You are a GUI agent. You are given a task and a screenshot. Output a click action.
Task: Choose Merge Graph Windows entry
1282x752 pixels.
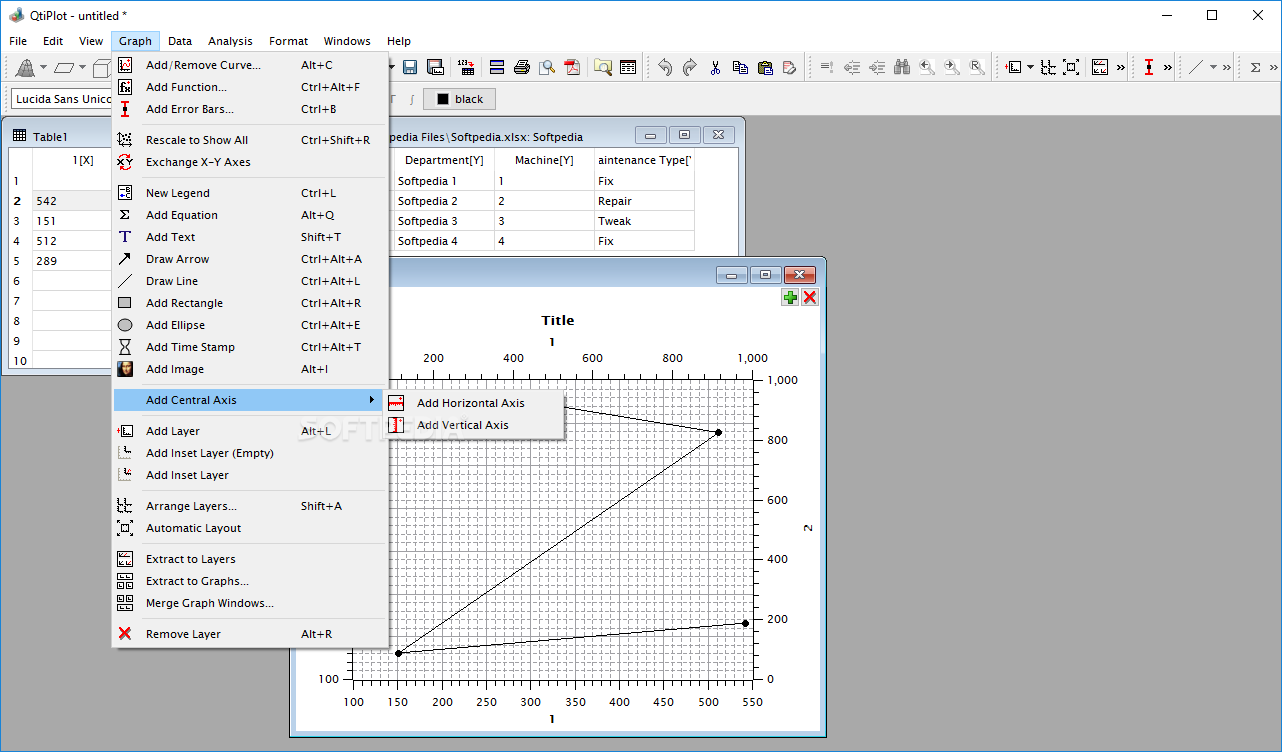point(248,603)
